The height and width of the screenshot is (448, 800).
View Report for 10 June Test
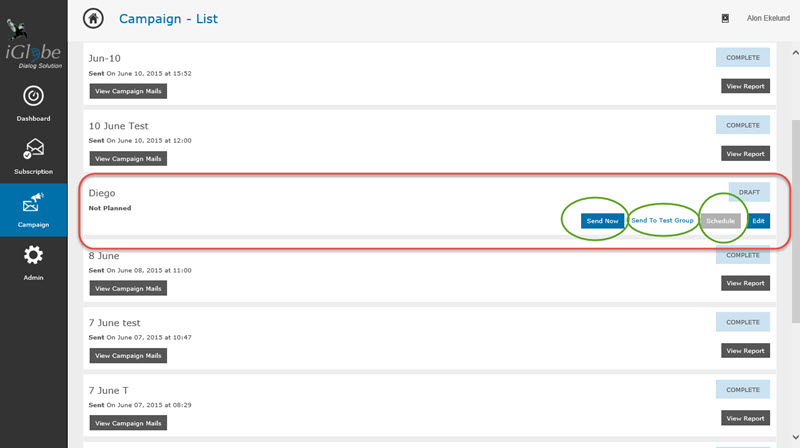(x=745, y=154)
